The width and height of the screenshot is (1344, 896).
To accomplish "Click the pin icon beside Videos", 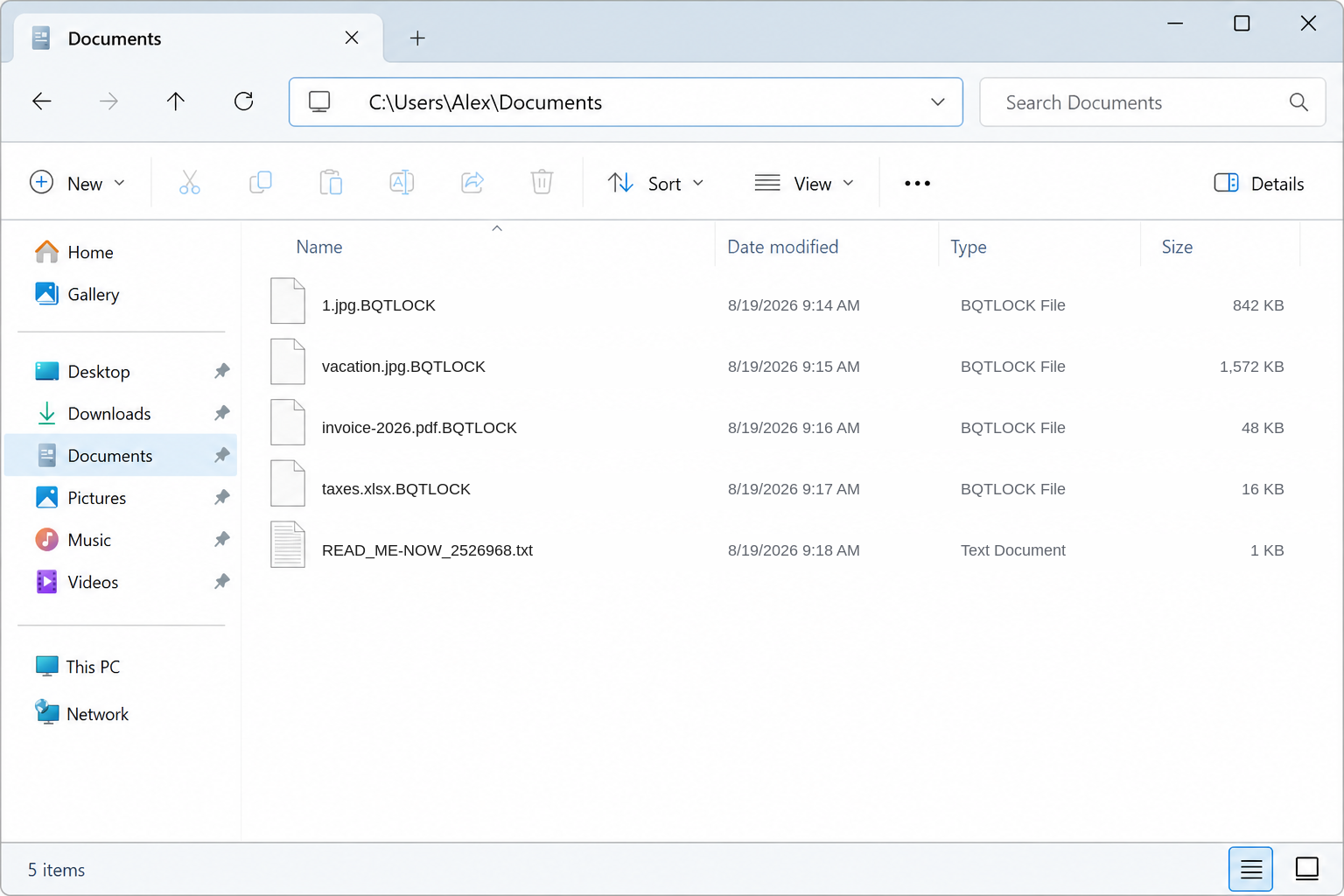I will tap(222, 581).
